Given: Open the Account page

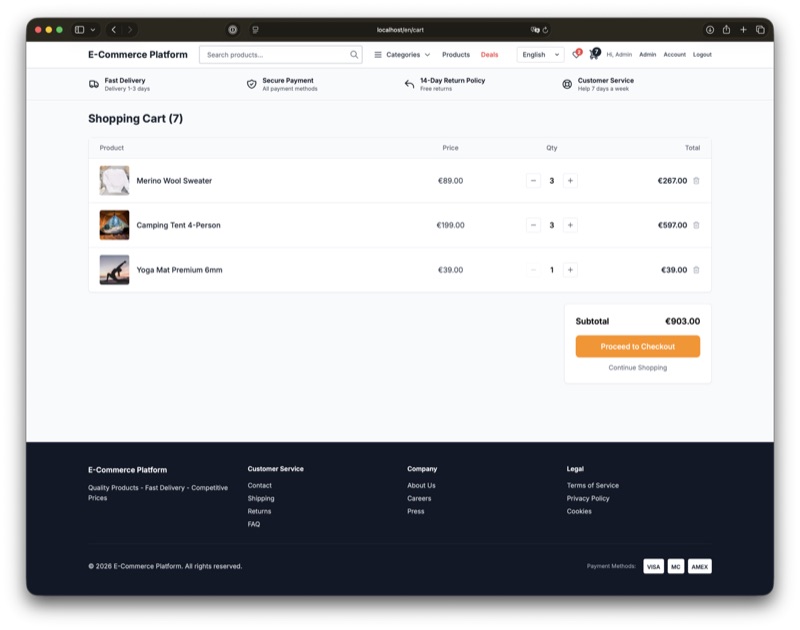Looking at the screenshot, I should 674,55.
